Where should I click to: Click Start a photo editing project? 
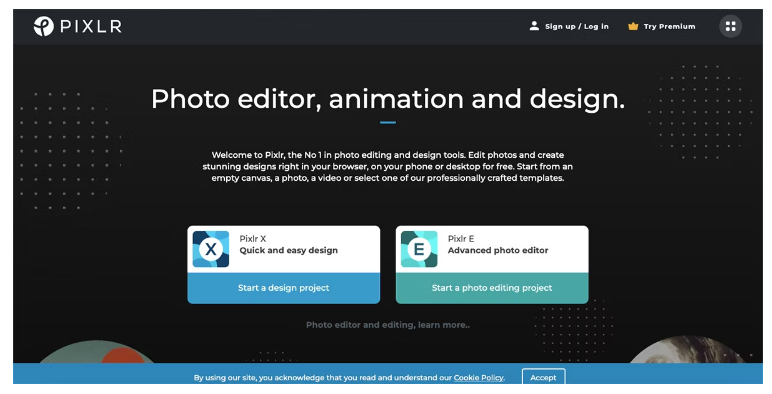[x=492, y=288]
